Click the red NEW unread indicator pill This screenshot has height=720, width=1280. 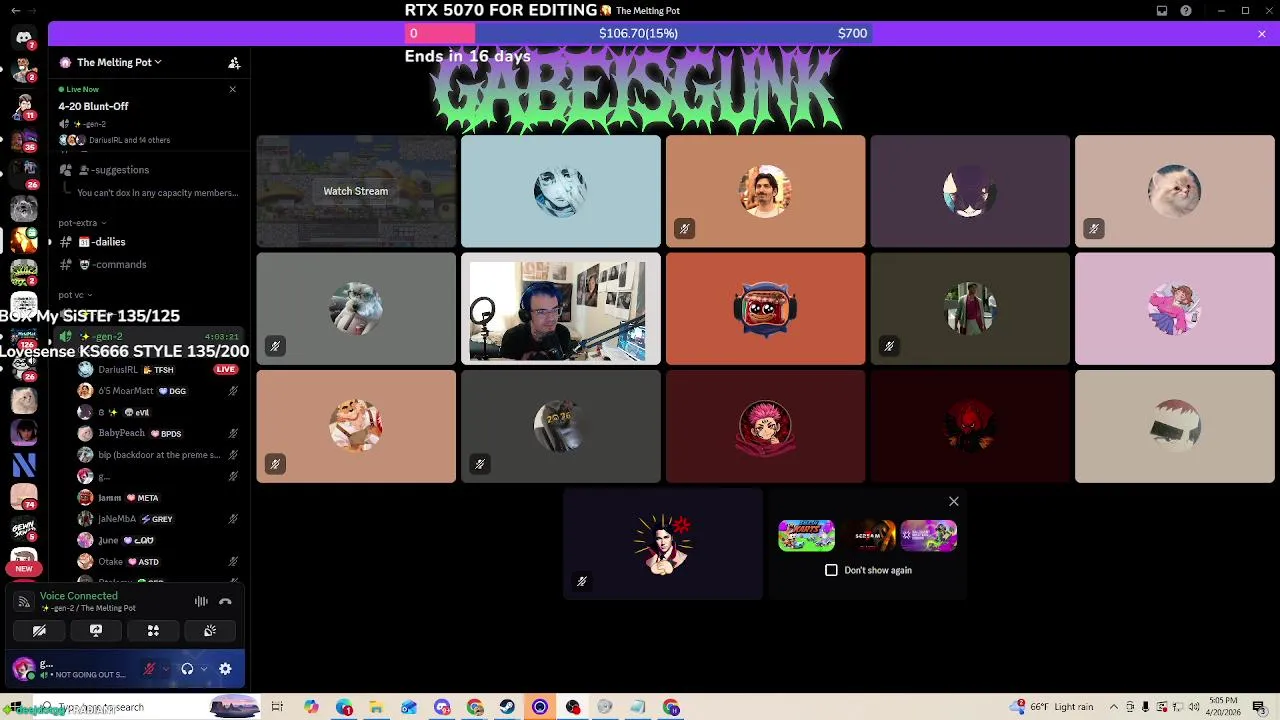[x=24, y=569]
